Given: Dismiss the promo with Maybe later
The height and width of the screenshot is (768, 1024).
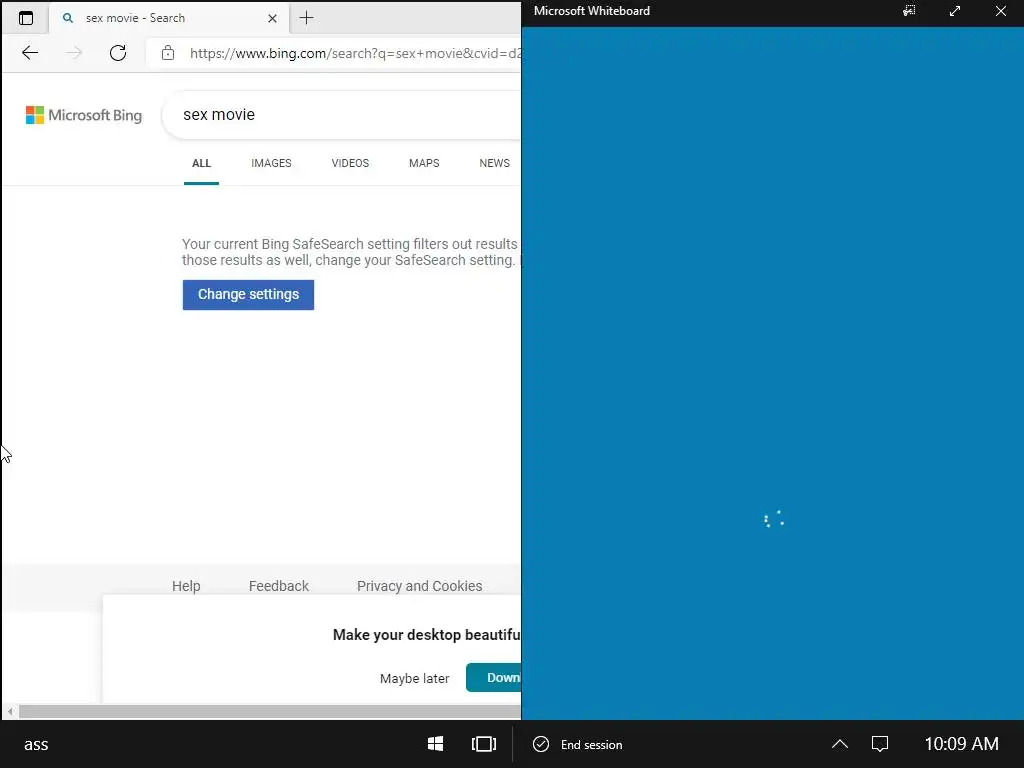Looking at the screenshot, I should [x=415, y=679].
